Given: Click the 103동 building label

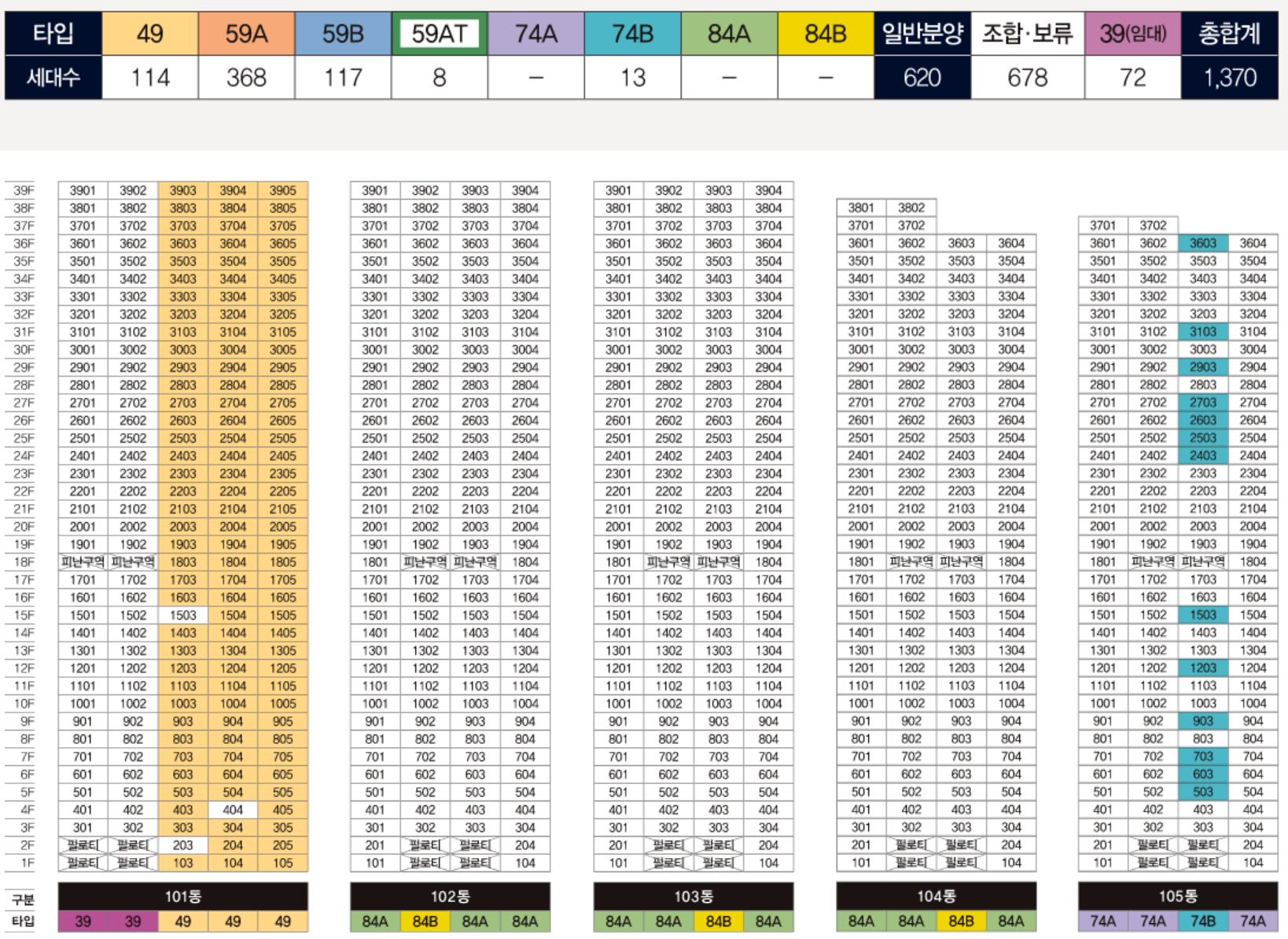Looking at the screenshot, I should coord(694,897).
